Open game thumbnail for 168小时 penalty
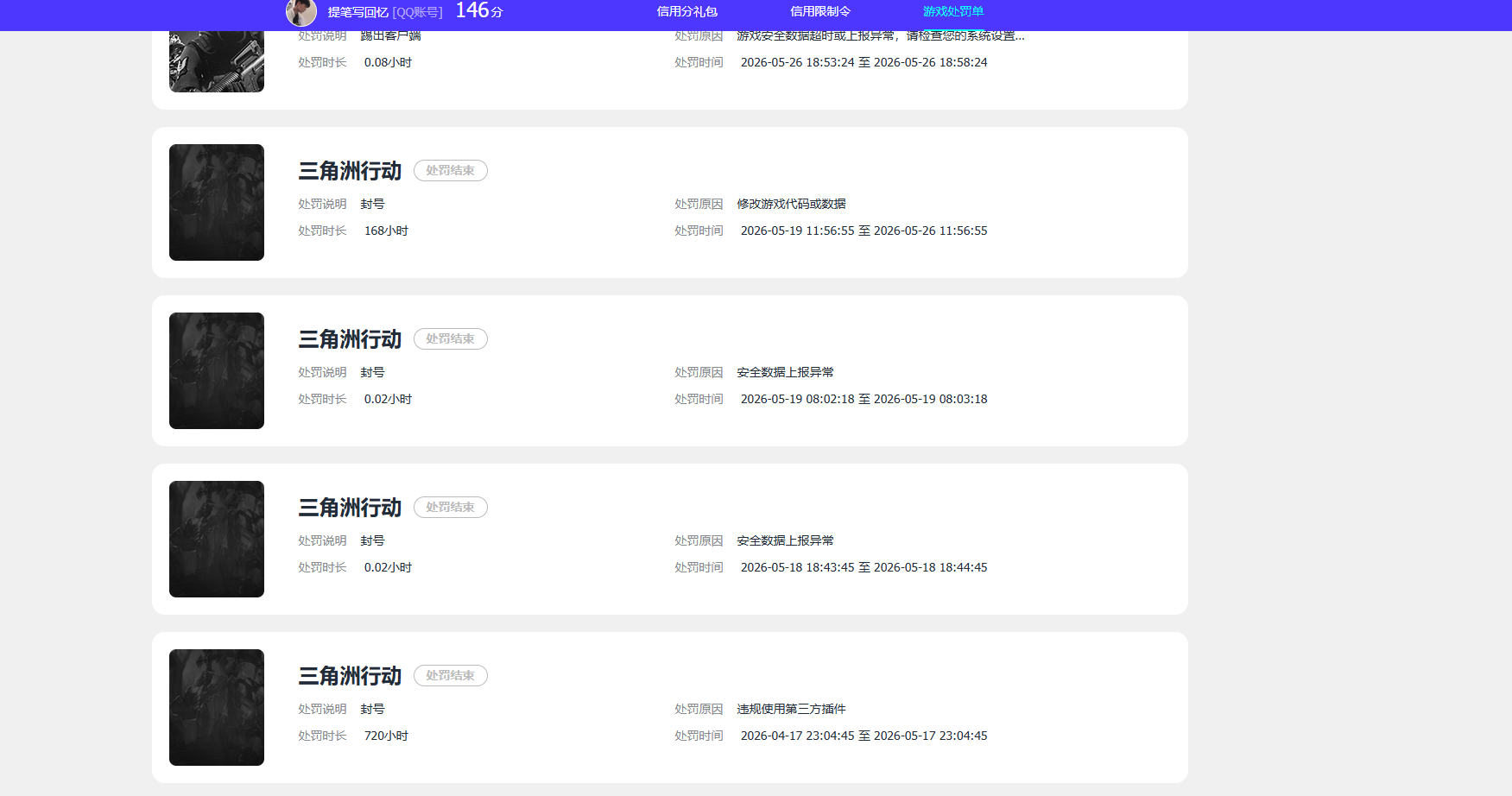Screen dimensions: 1512x796 217,202
